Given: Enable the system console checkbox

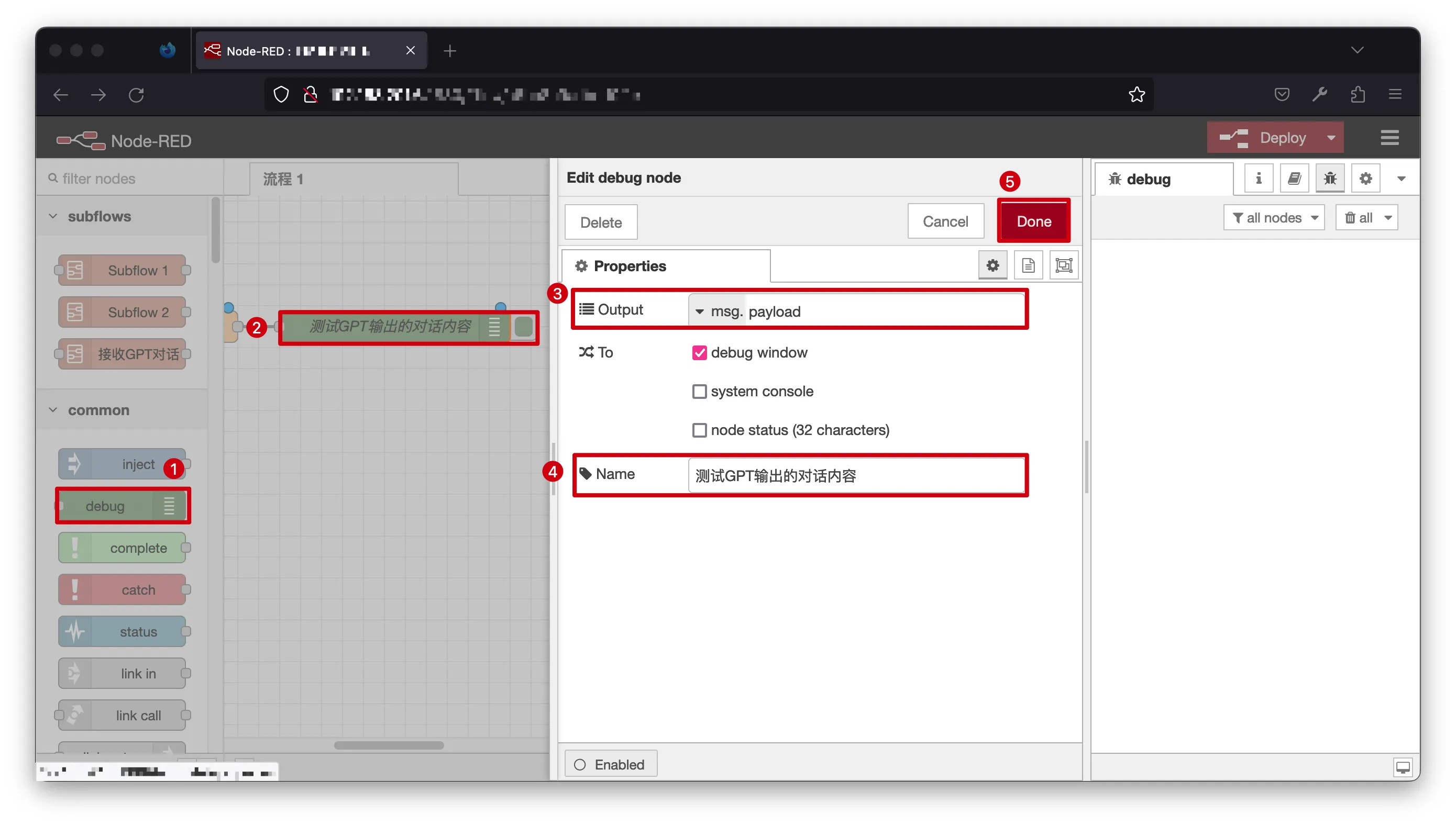Looking at the screenshot, I should point(699,392).
